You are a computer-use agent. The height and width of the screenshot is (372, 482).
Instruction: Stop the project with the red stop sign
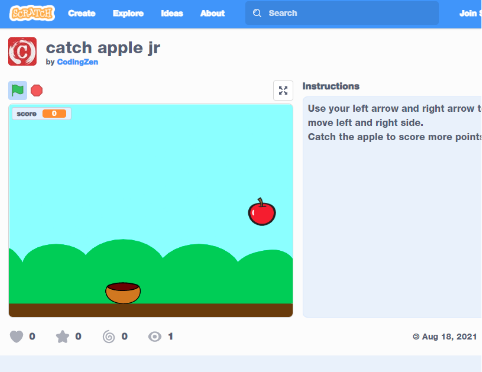click(37, 91)
